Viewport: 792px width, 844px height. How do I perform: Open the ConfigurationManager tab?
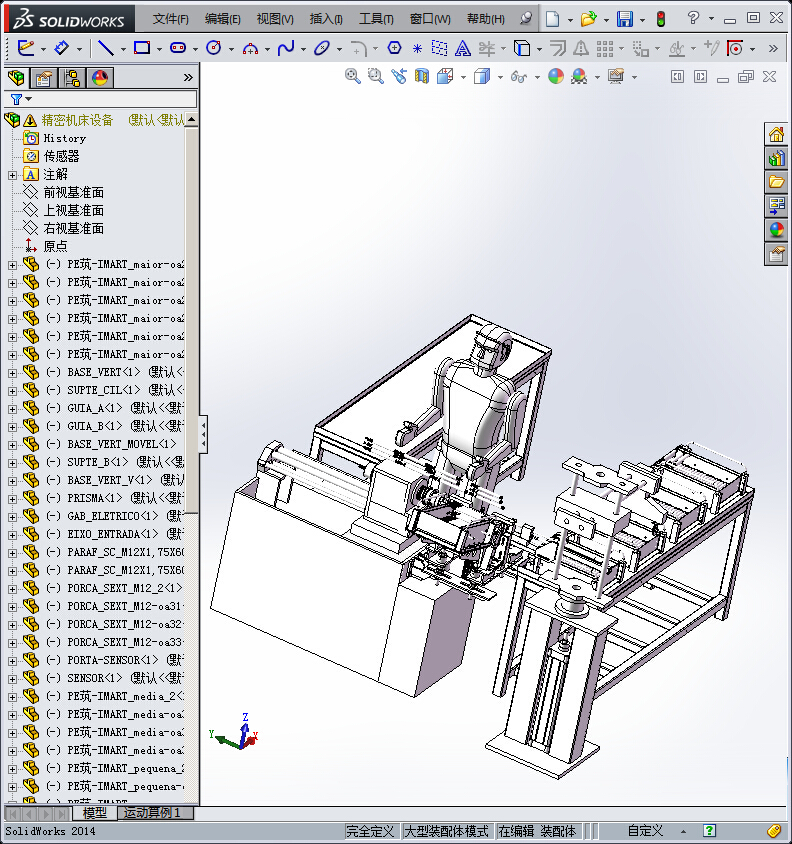coord(72,78)
